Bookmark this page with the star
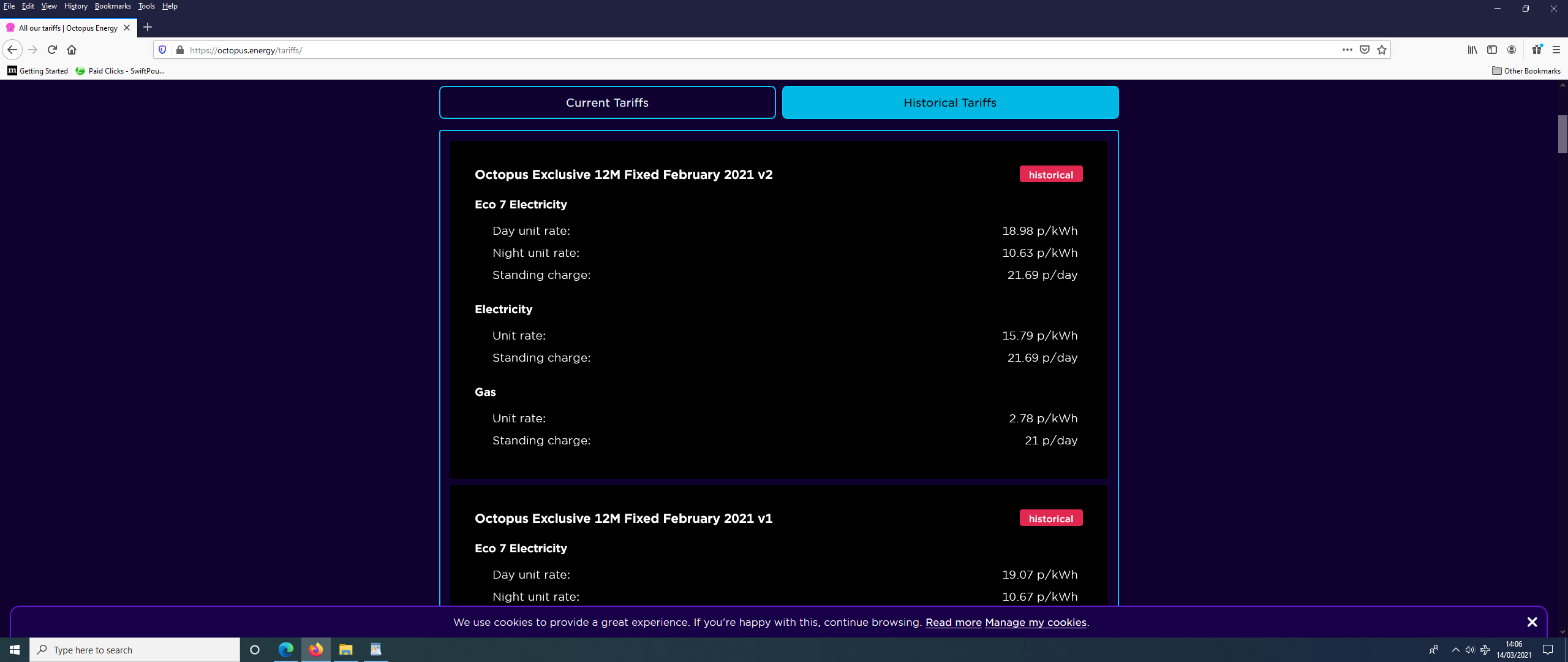Viewport: 1568px width, 662px height. click(x=1382, y=50)
